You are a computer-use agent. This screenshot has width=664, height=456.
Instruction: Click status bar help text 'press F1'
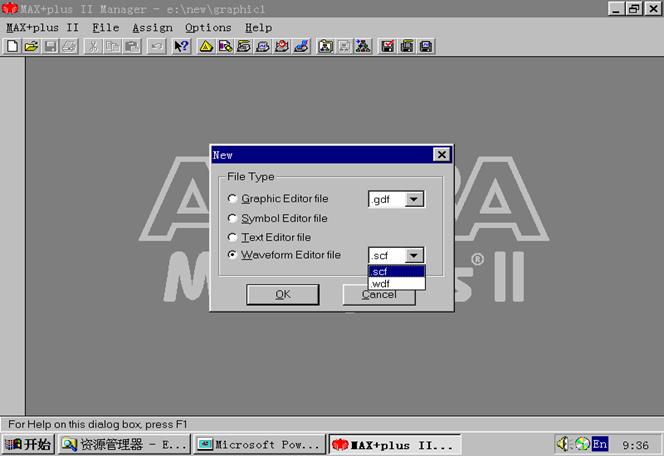(x=166, y=424)
